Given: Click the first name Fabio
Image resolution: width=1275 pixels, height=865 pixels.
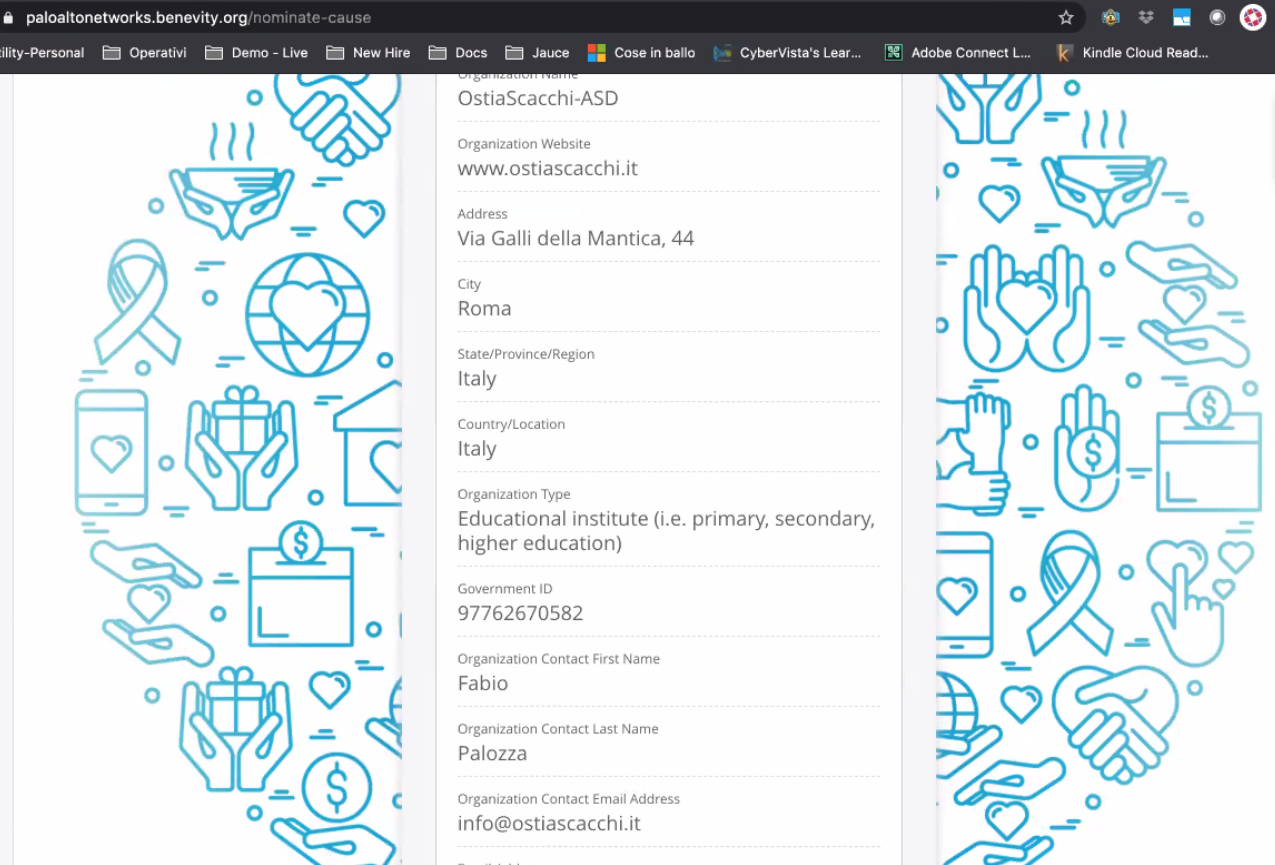Looking at the screenshot, I should (x=482, y=683).
